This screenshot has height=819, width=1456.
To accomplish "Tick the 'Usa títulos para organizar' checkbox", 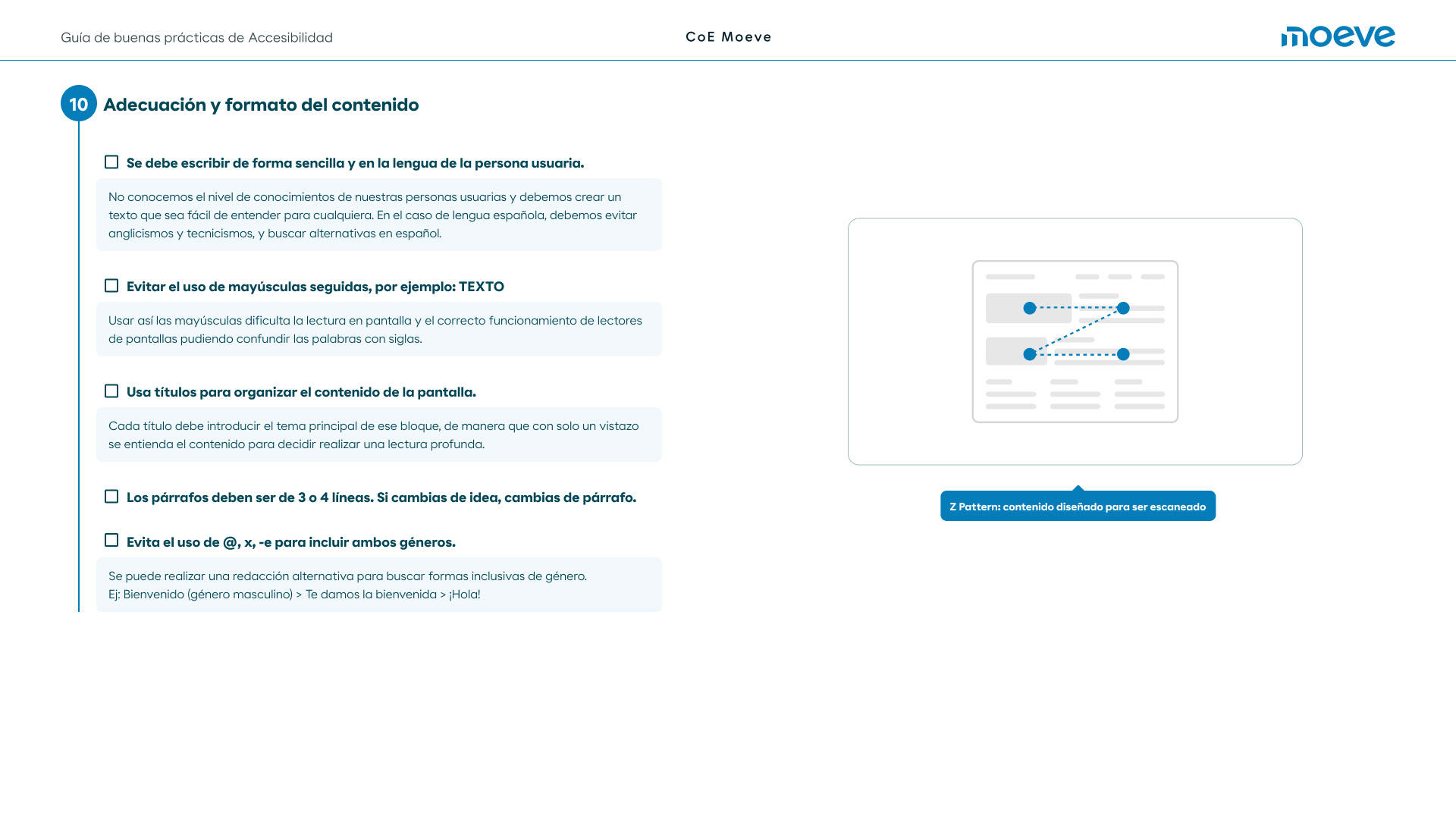I will pyautogui.click(x=111, y=391).
